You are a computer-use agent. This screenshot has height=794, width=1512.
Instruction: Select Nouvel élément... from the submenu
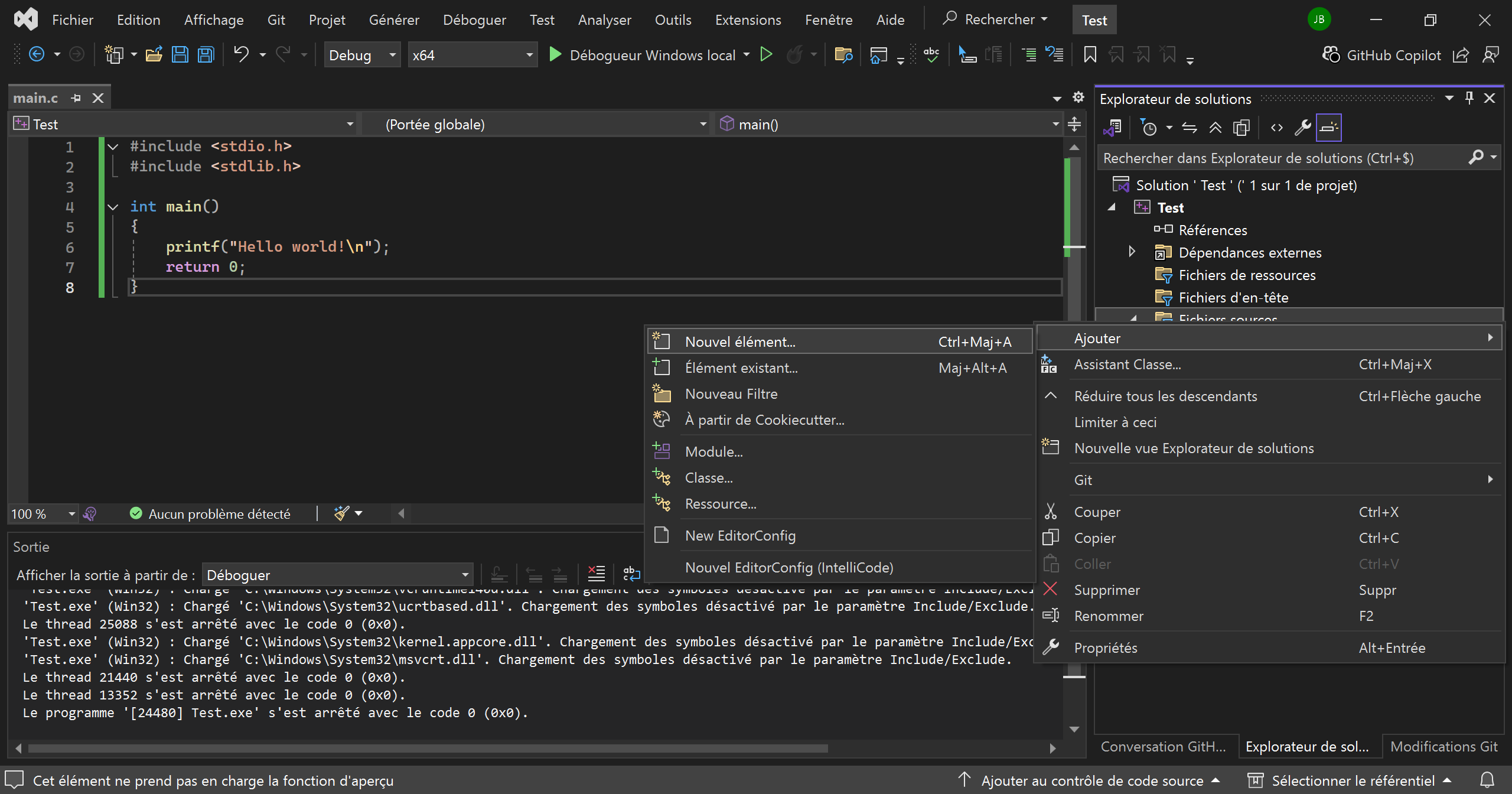coord(740,341)
